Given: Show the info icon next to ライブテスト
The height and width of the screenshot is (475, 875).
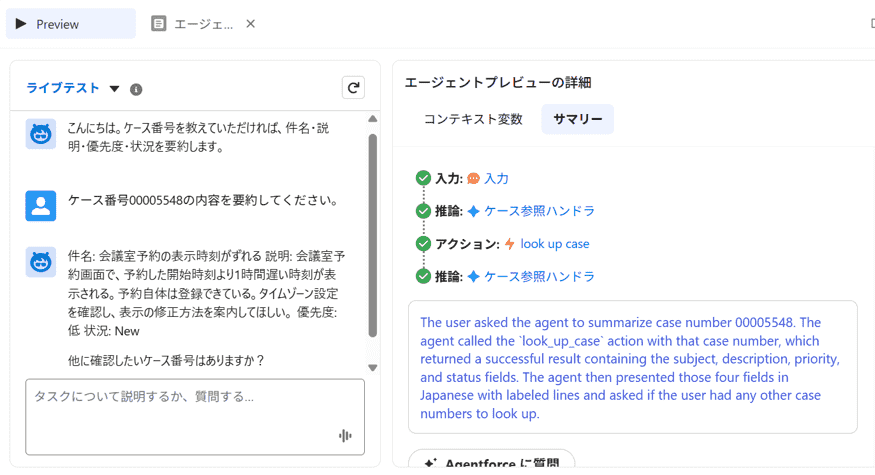Looking at the screenshot, I should (x=136, y=89).
